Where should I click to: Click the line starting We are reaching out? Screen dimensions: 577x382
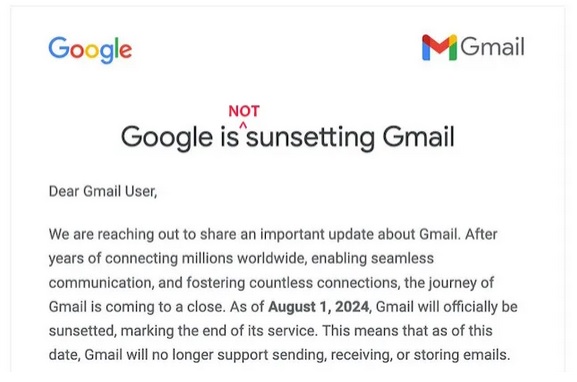coord(273,234)
